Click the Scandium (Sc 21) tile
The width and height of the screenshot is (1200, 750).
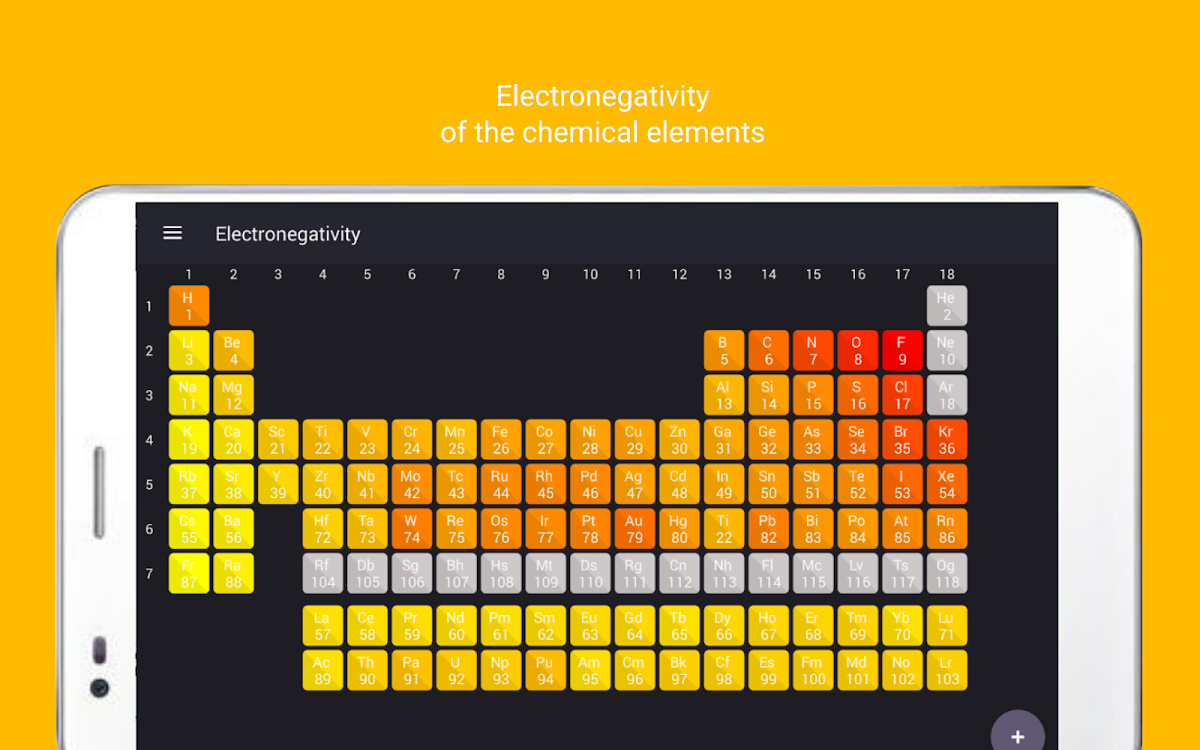pos(277,440)
